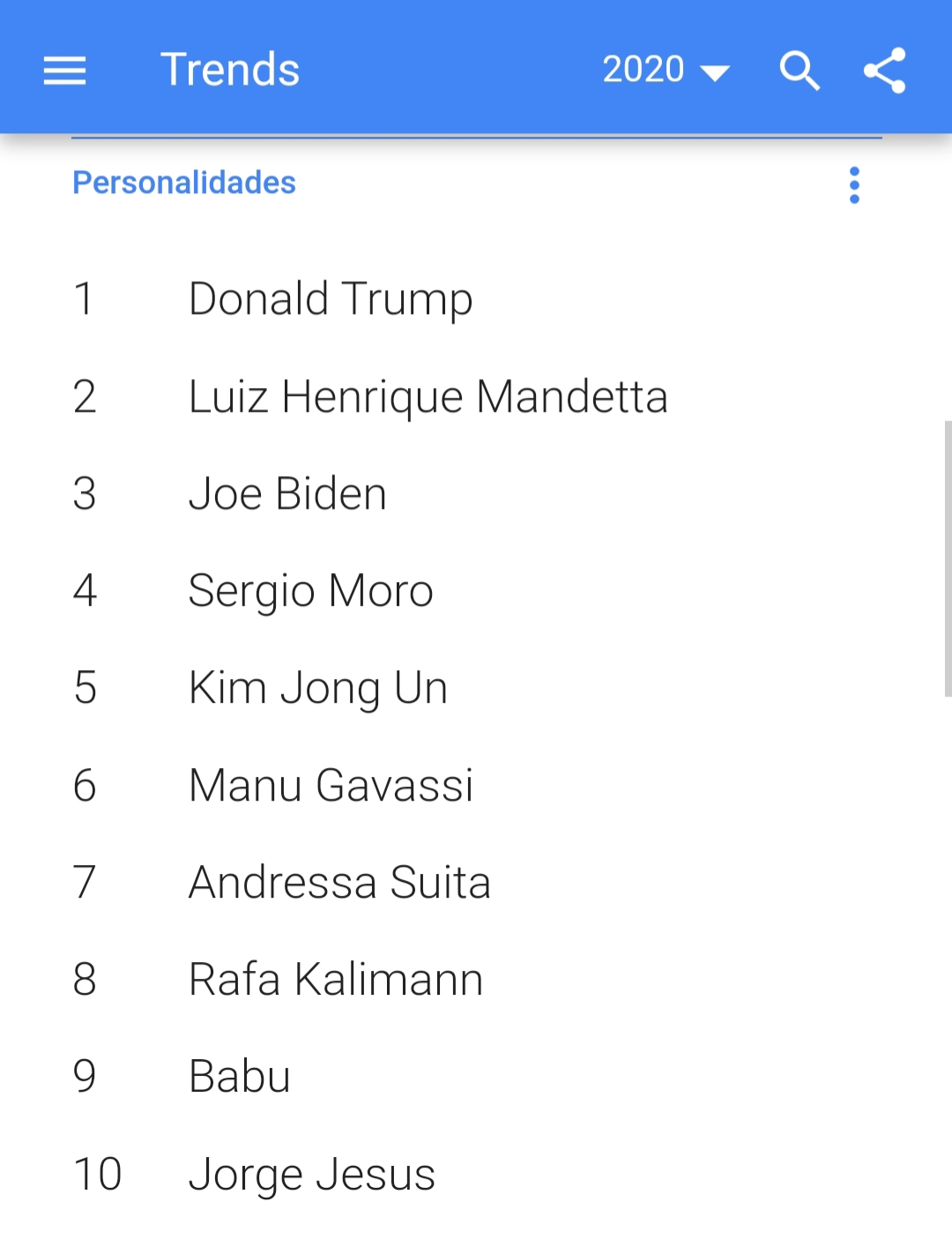Select Luiz Henrique Mandetta entry

click(428, 396)
